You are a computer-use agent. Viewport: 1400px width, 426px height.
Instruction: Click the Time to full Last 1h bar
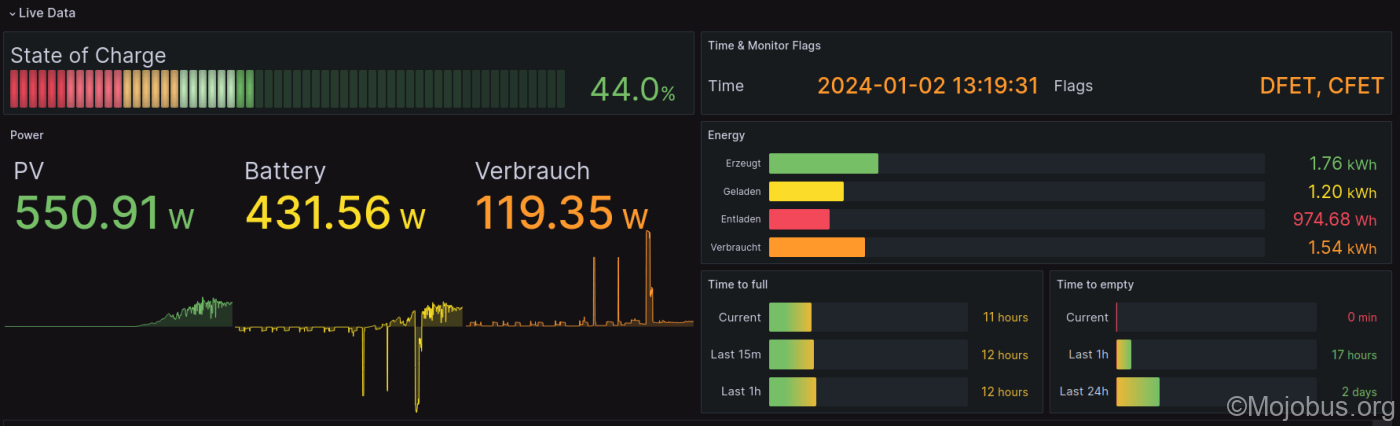coord(792,391)
